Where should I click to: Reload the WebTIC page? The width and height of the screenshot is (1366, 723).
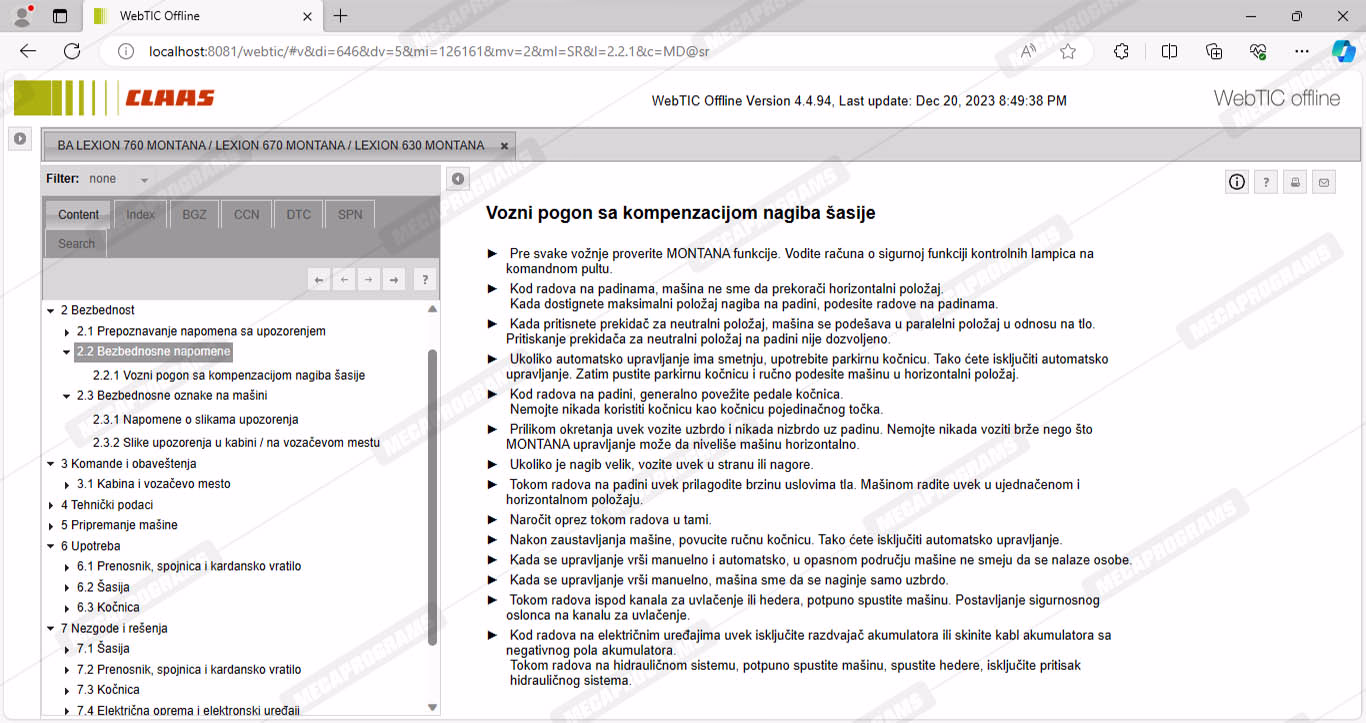click(72, 51)
